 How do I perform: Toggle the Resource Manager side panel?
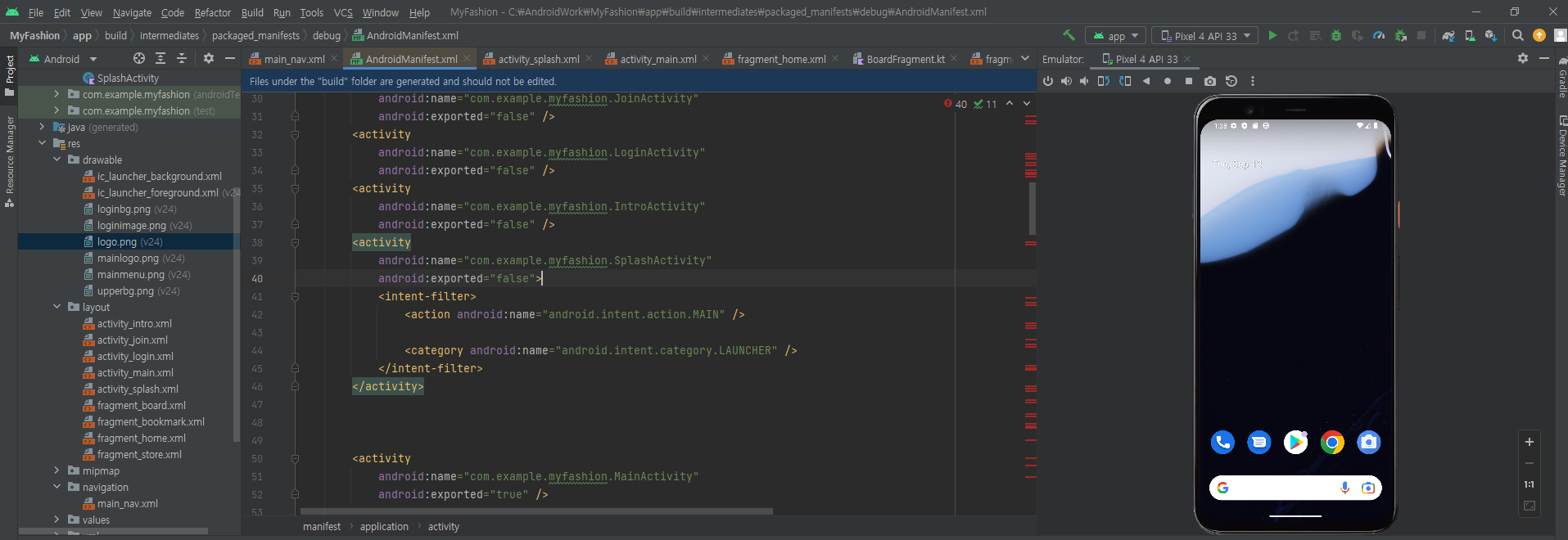9,160
